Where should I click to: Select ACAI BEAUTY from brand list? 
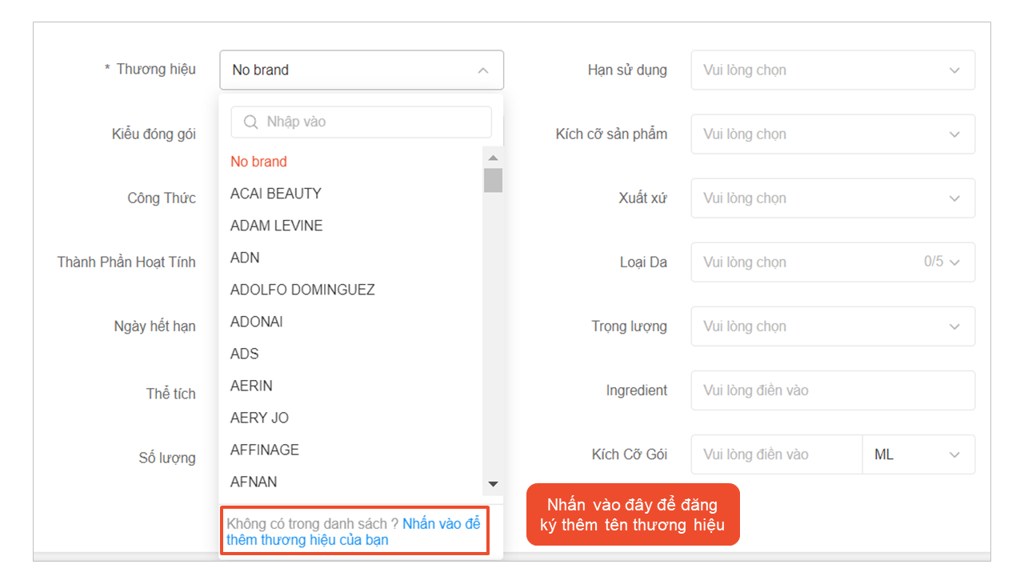[276, 193]
